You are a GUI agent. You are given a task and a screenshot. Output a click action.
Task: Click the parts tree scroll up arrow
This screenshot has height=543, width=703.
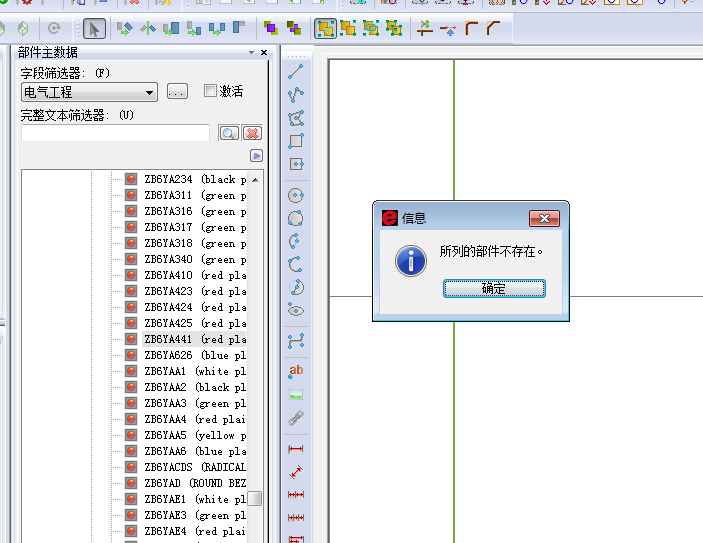pyautogui.click(x=255, y=180)
